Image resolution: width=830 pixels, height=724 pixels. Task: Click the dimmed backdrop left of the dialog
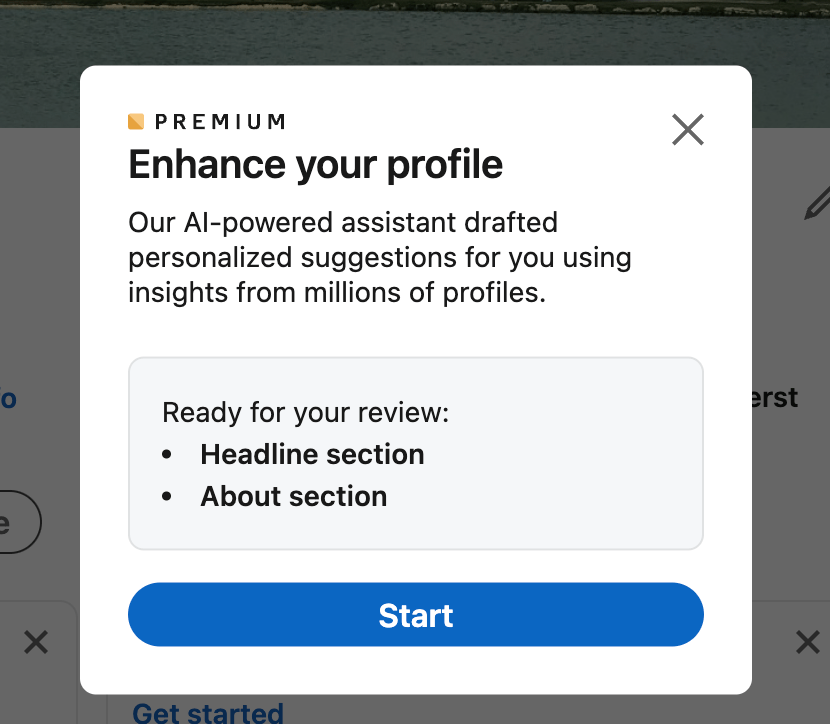click(40, 300)
